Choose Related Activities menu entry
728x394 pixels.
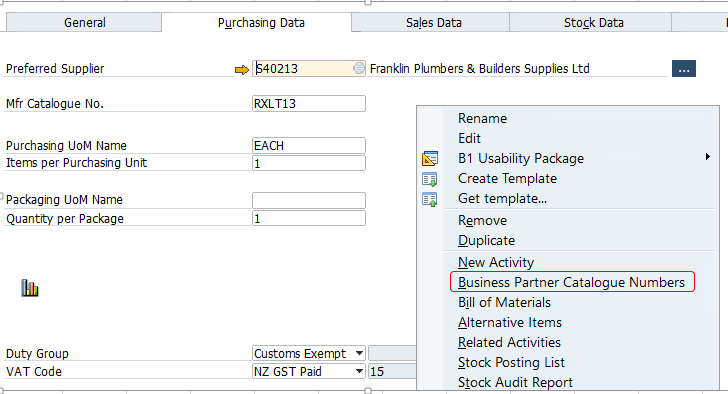point(509,342)
